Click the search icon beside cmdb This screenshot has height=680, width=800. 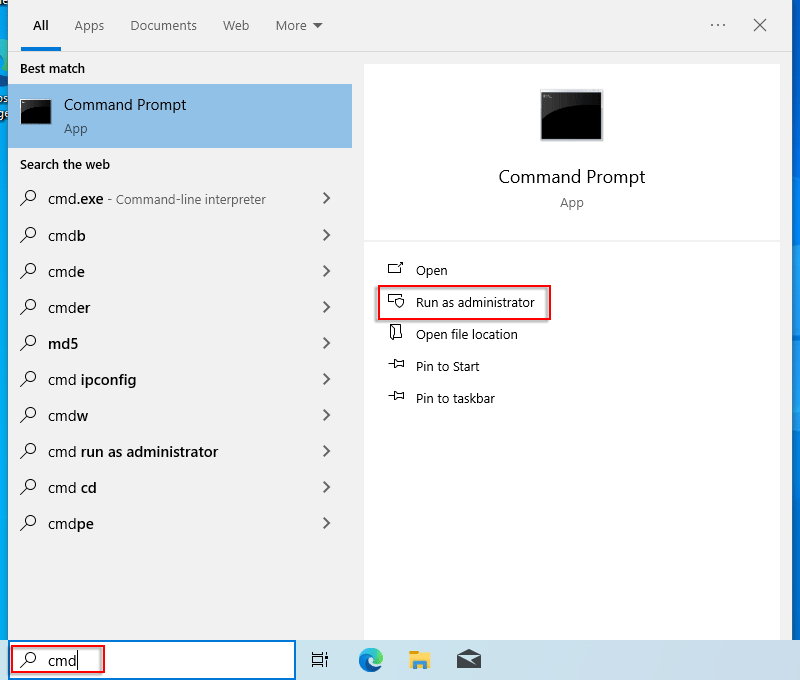(x=29, y=235)
